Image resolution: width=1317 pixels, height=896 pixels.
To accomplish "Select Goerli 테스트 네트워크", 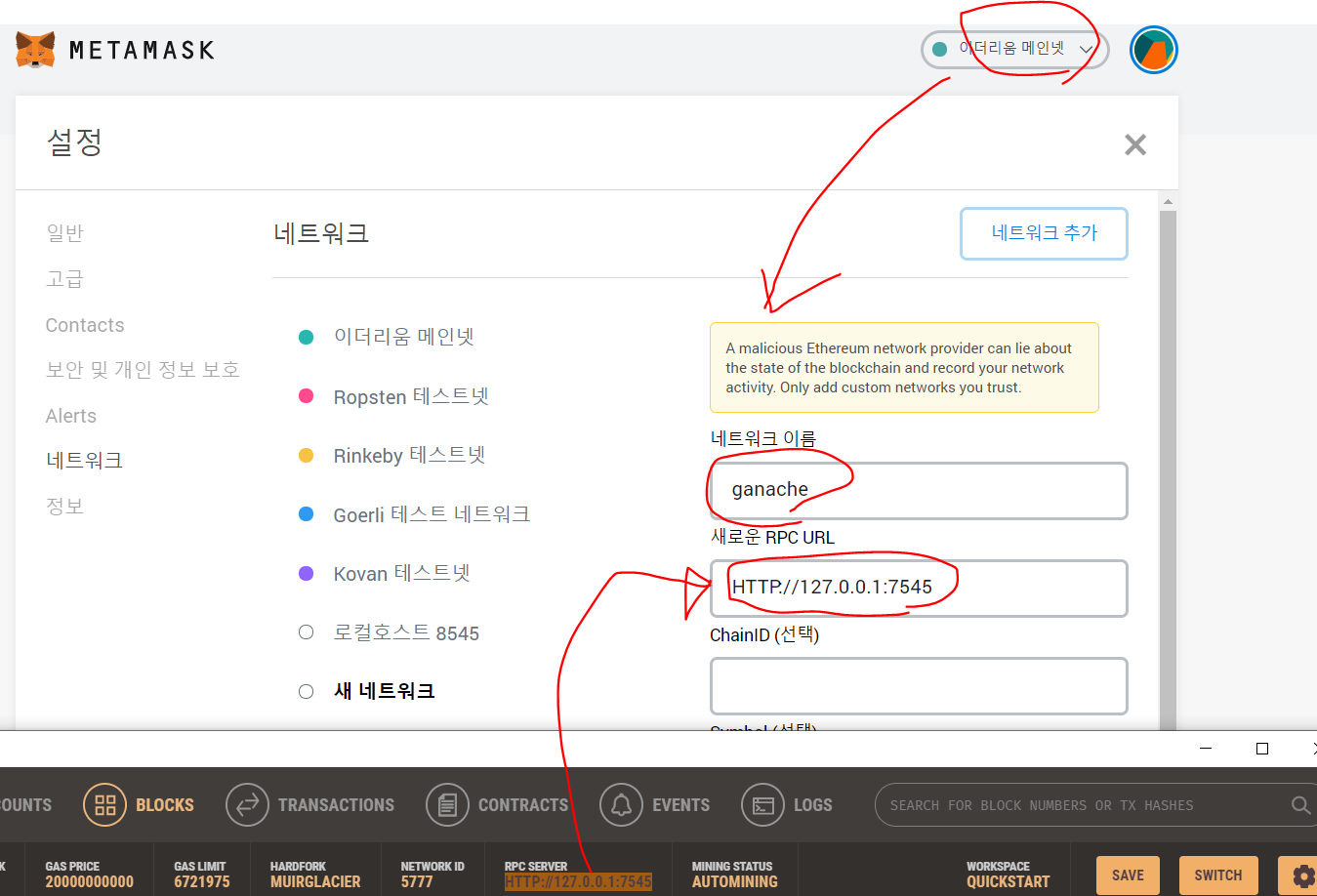I will pyautogui.click(x=432, y=514).
